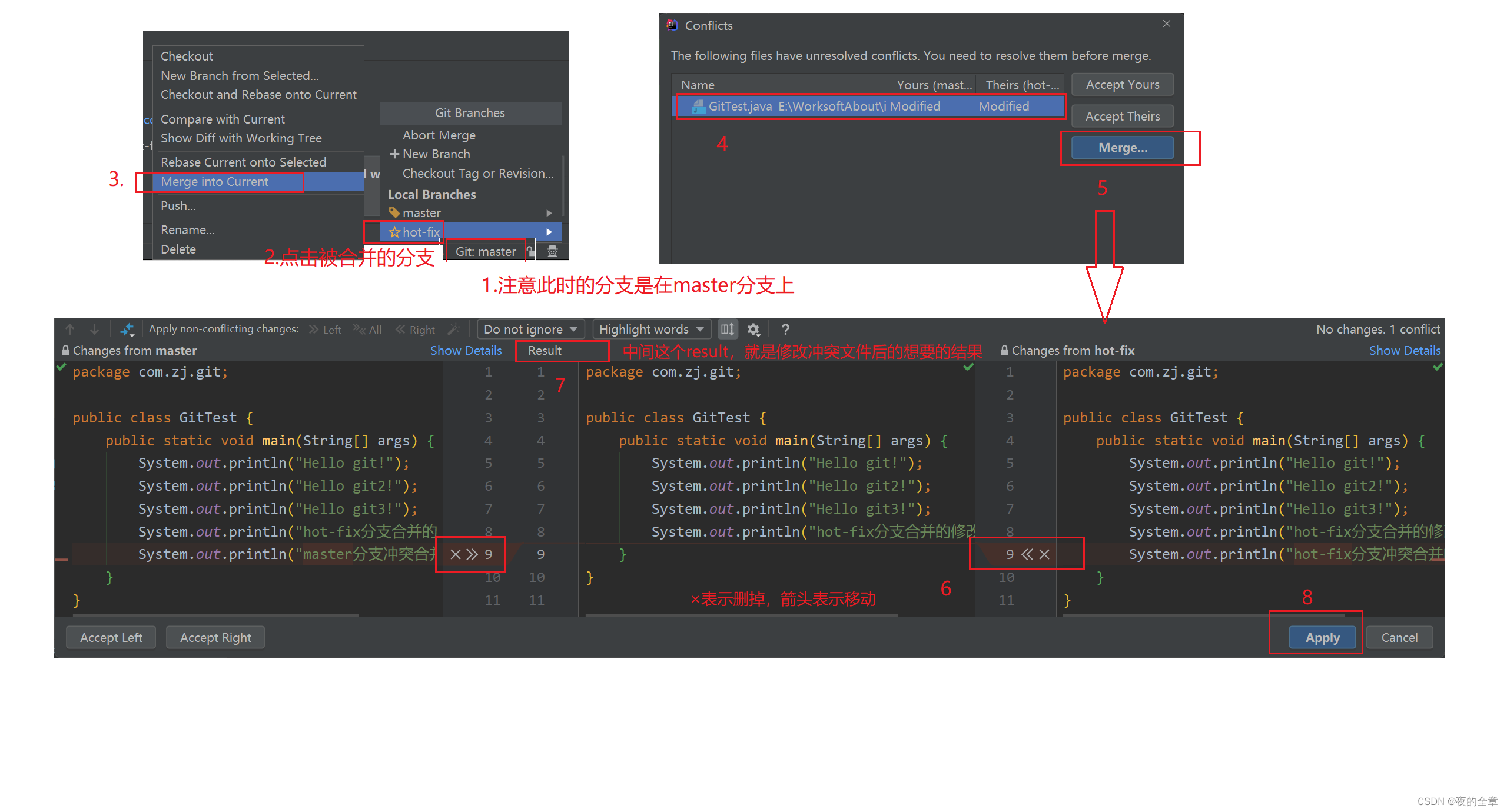Expand the hot-fix branch submenu arrow
The height and width of the screenshot is (812, 1507).
549,232
